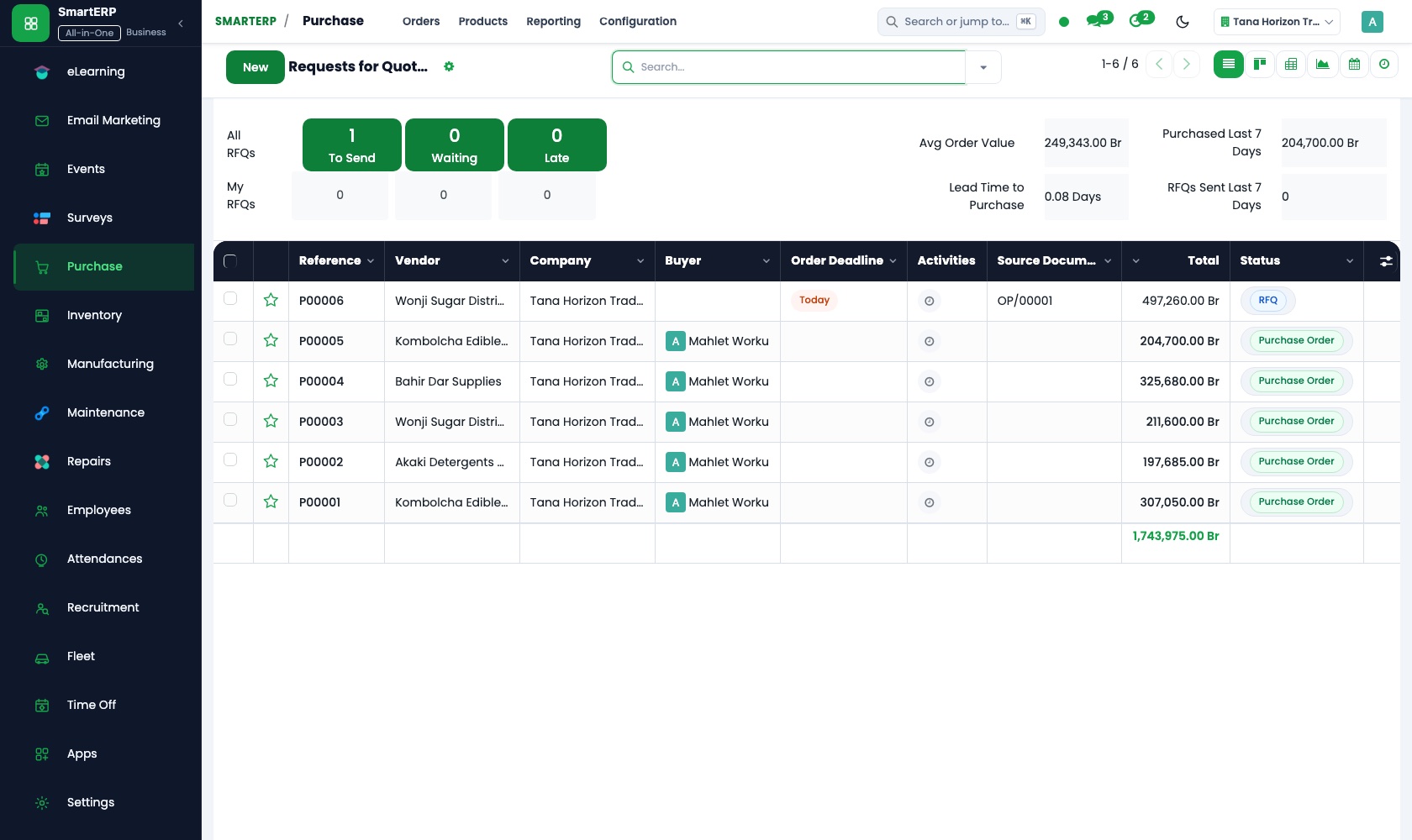Check the P00001 row checkbox

(230, 500)
